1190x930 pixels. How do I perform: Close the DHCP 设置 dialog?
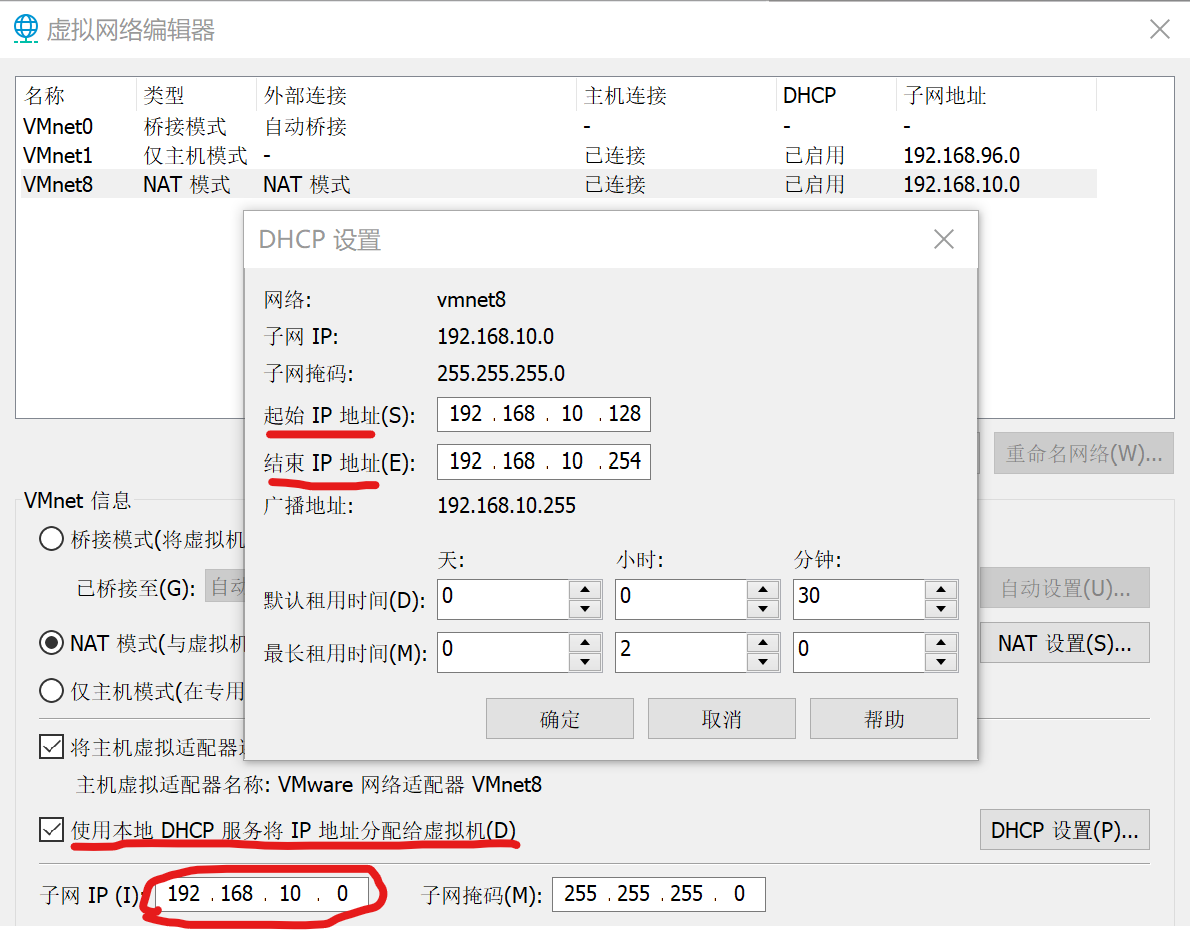click(943, 239)
